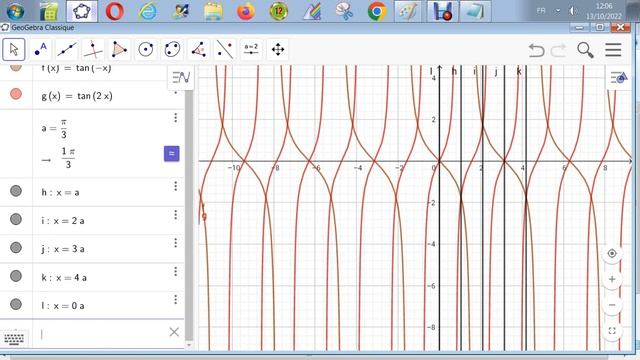Select the k: x = 4a equation

pyautogui.click(x=64, y=278)
